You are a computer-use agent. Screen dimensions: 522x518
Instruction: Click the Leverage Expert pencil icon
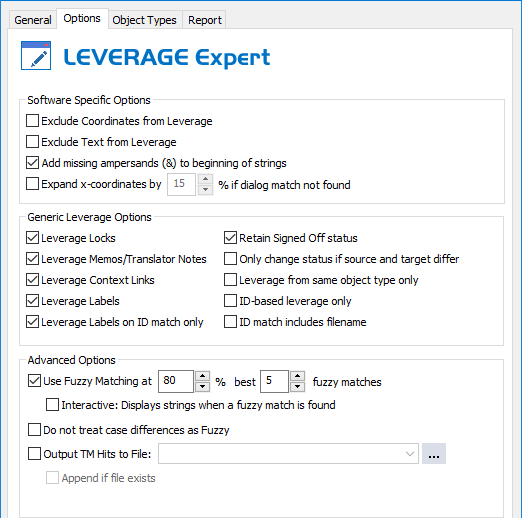point(36,56)
